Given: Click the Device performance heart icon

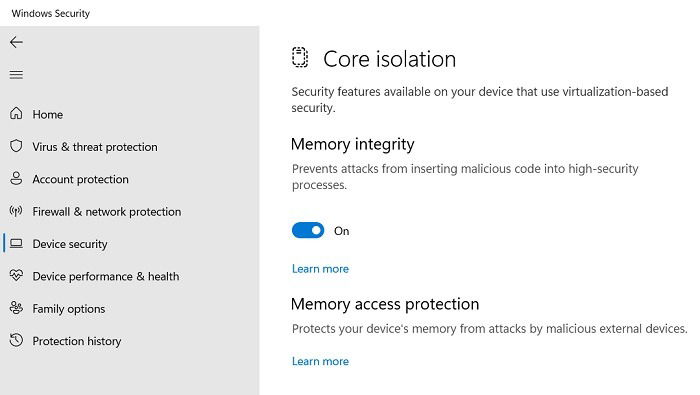Looking at the screenshot, I should pyautogui.click(x=16, y=275).
